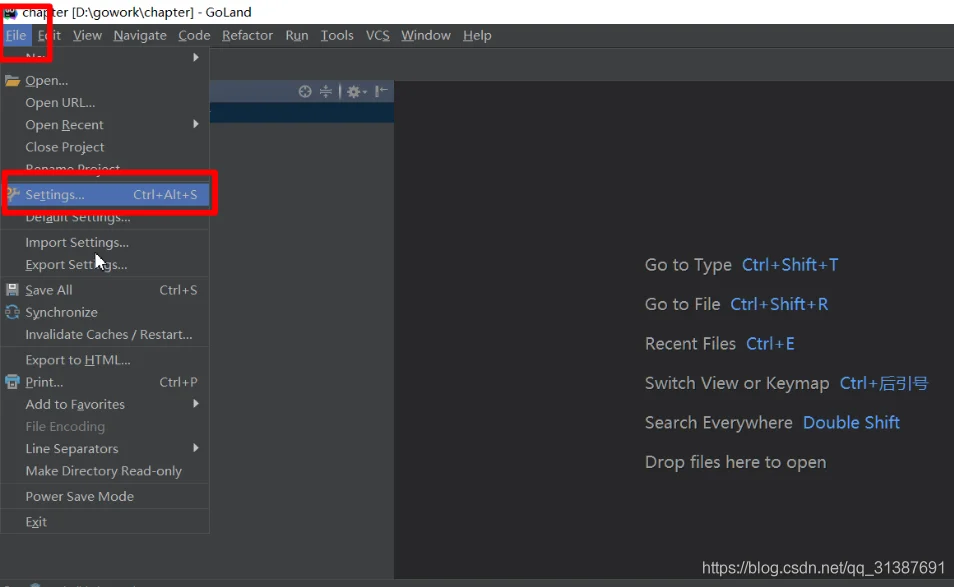Viewport: 954px width, 587px height.
Task: Open the View menu
Action: [x=87, y=35]
